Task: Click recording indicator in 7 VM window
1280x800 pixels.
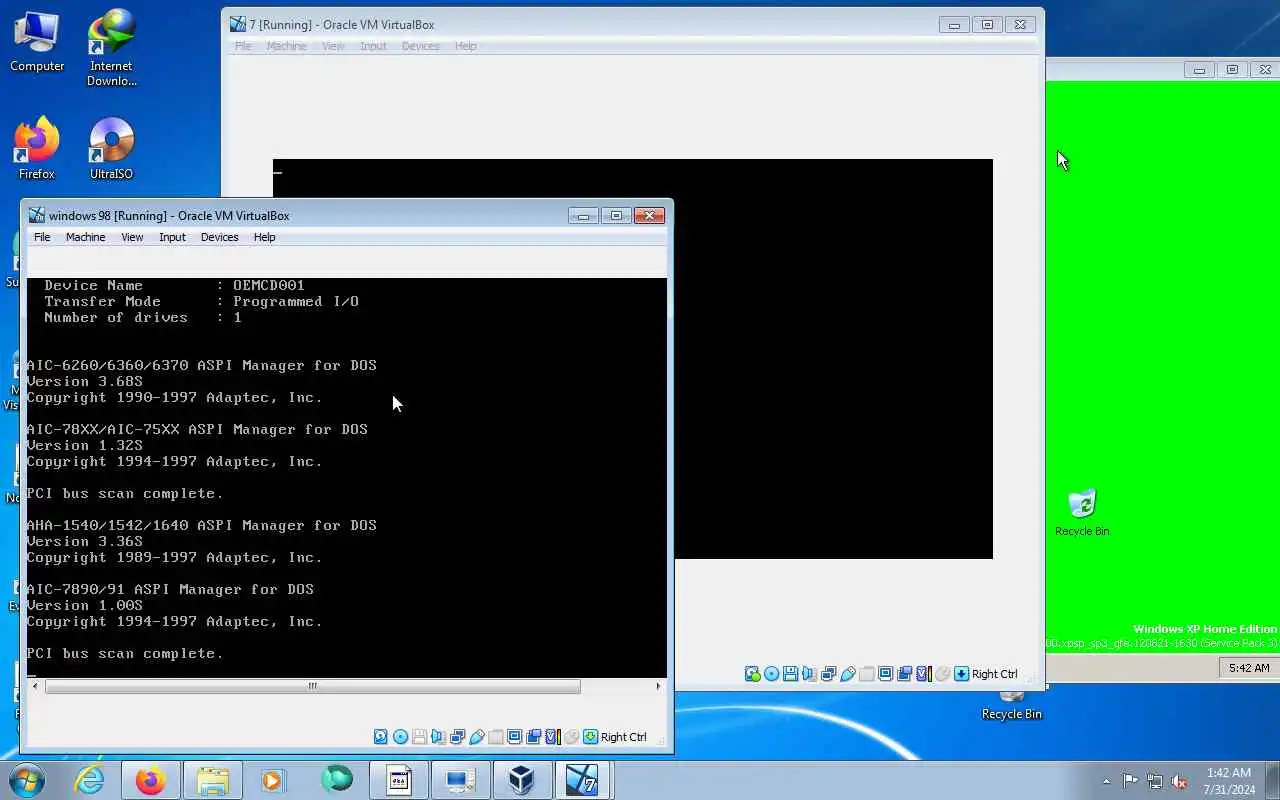Action: 904,674
